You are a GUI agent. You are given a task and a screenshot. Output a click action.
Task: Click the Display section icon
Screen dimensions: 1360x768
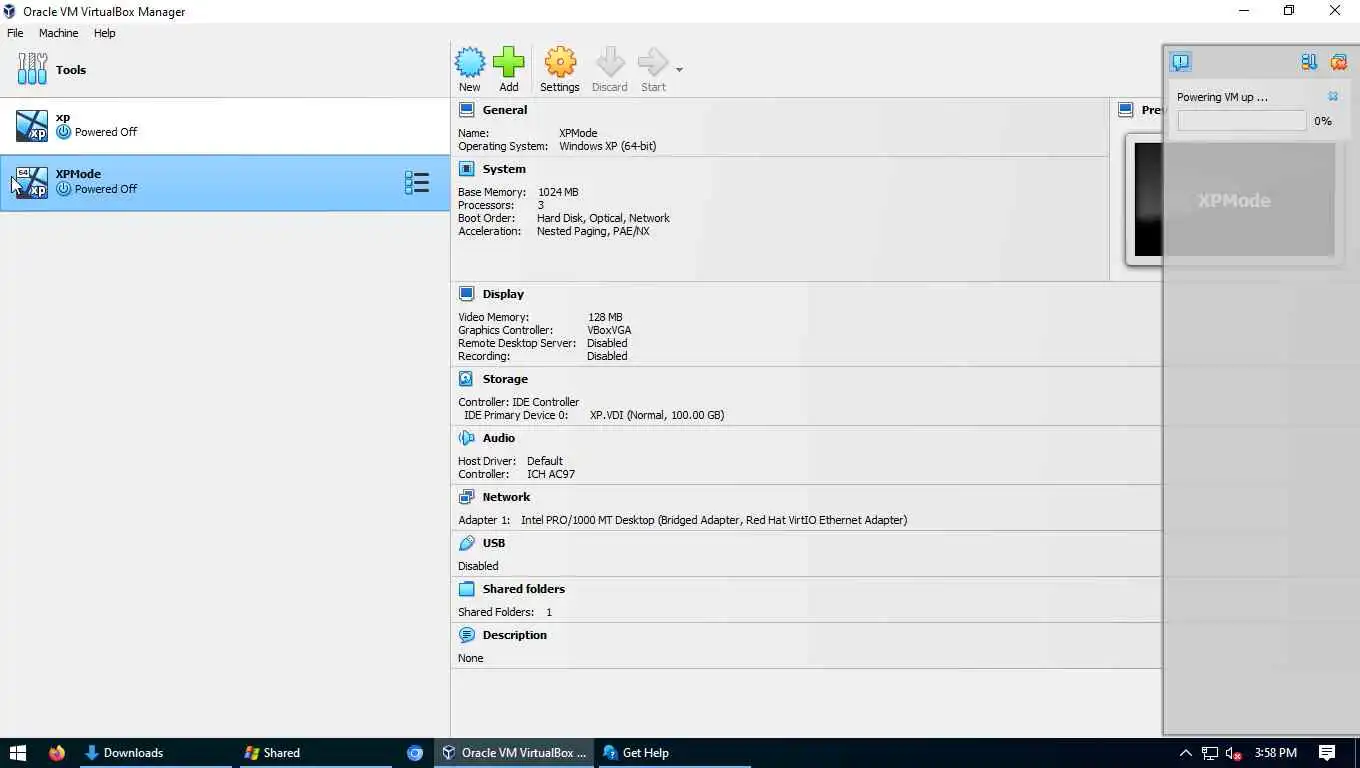point(466,294)
